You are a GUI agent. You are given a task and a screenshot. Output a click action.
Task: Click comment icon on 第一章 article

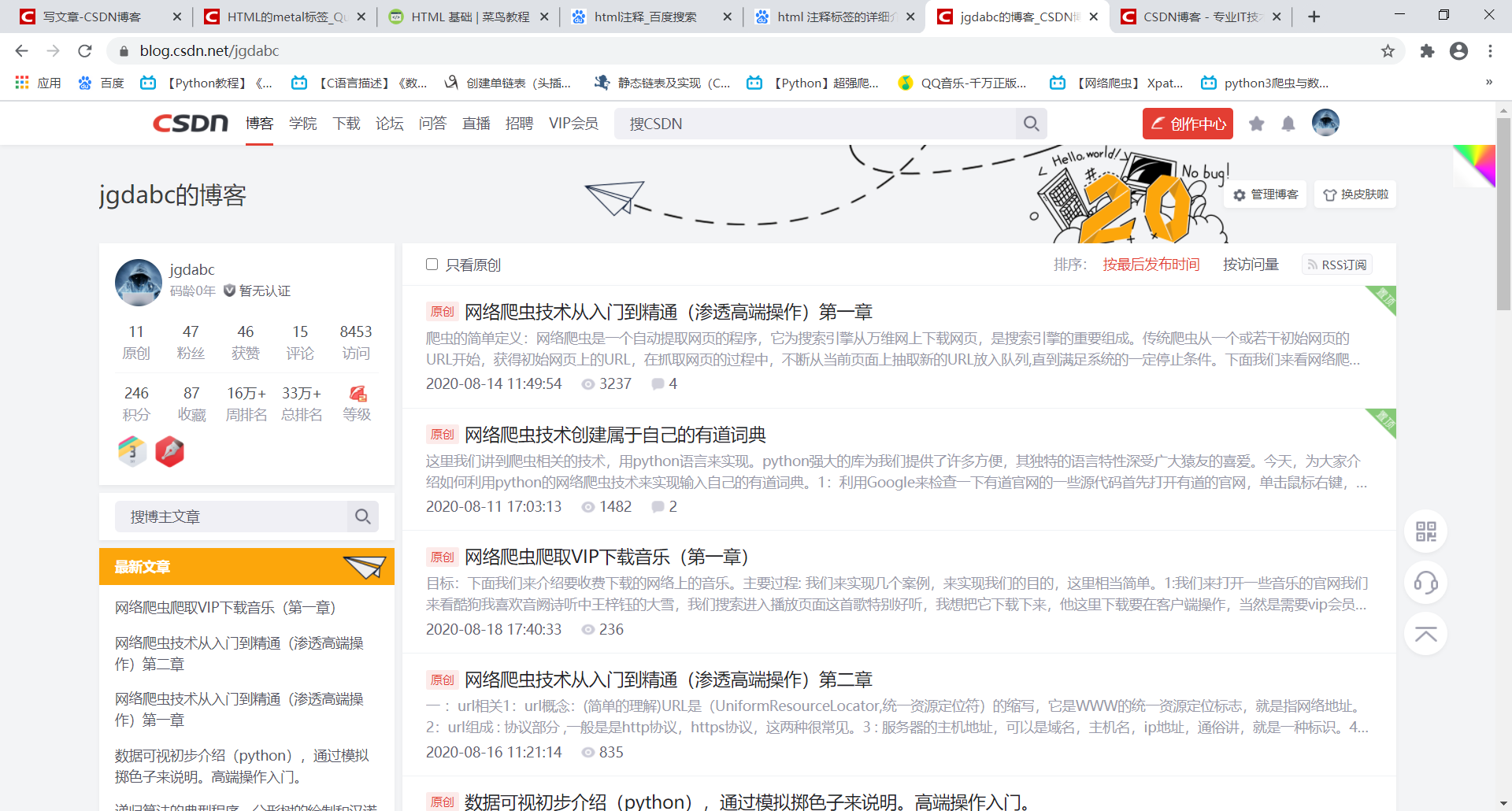[x=658, y=383]
